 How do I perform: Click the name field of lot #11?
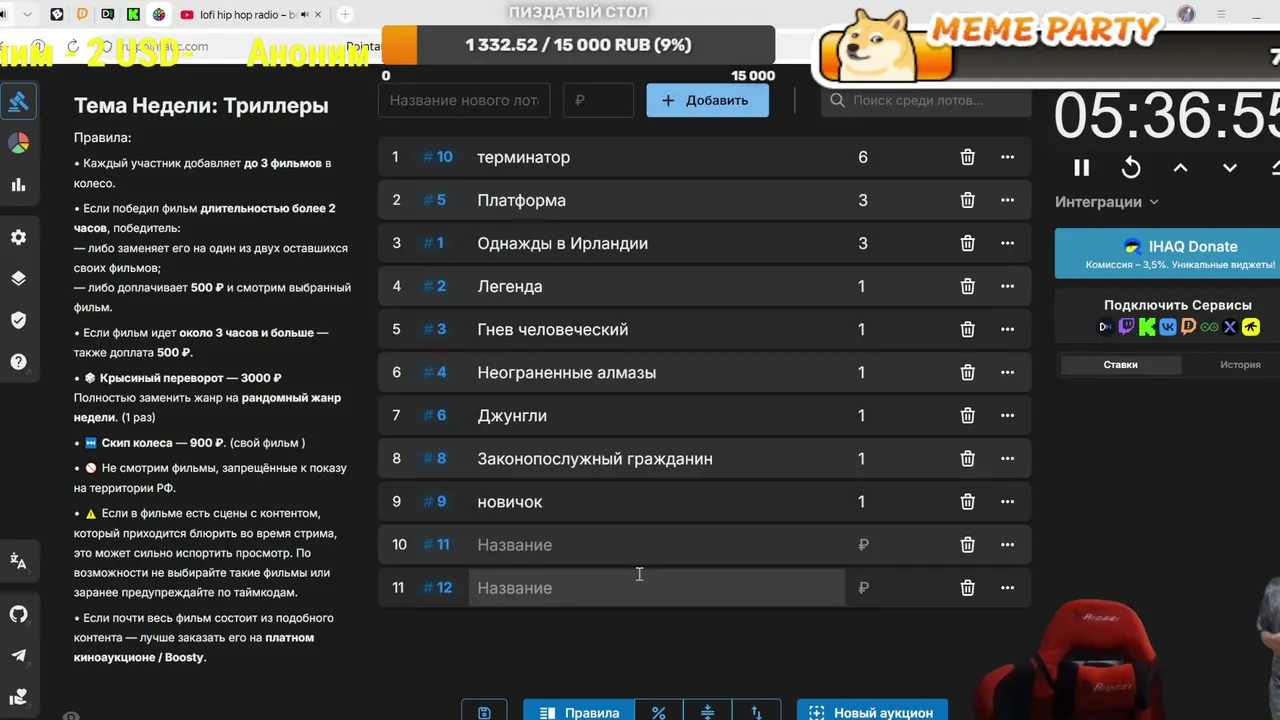(x=656, y=545)
